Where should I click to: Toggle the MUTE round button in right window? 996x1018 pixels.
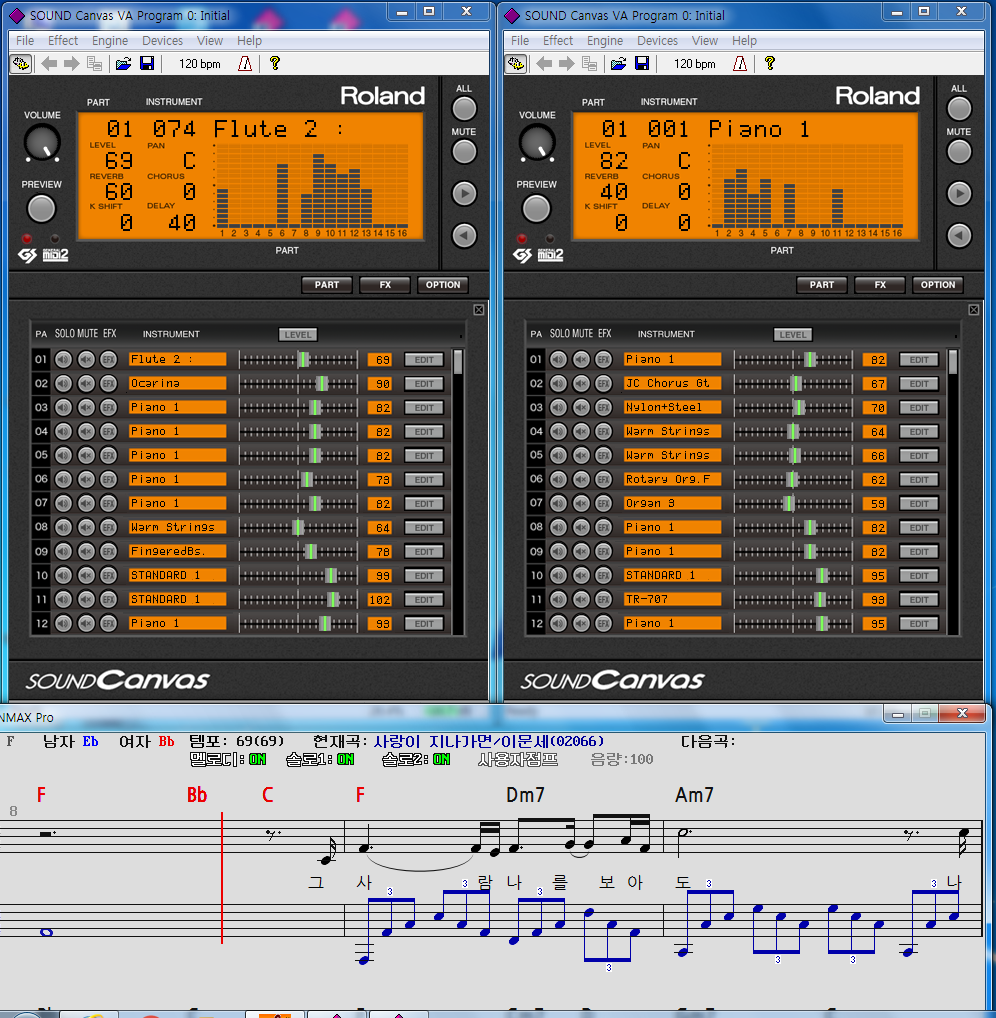point(958,152)
